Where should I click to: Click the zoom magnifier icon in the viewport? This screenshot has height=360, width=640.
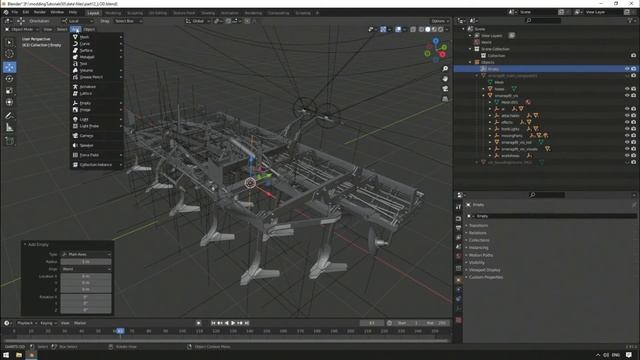point(445,69)
